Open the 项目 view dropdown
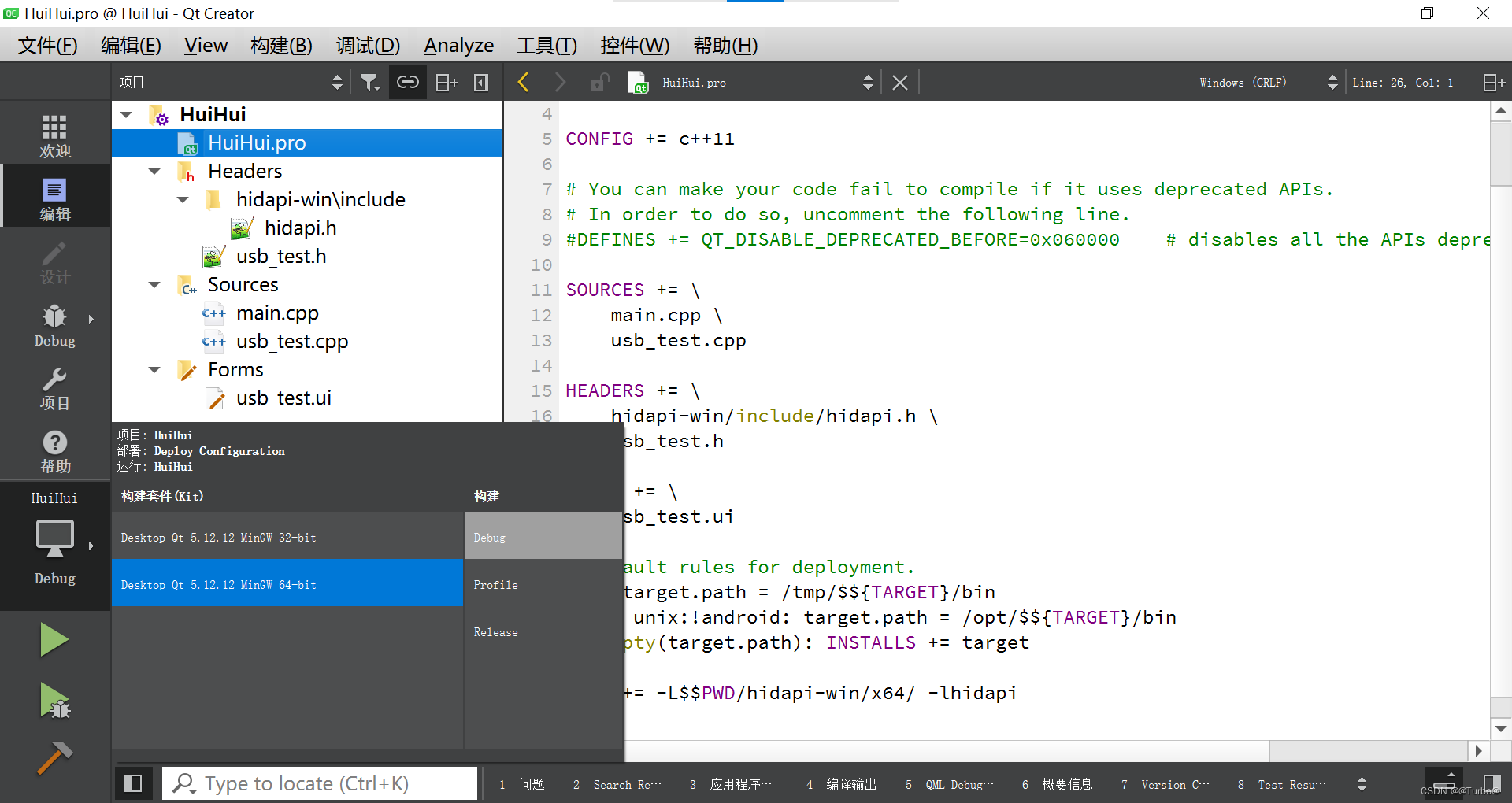 click(x=231, y=82)
